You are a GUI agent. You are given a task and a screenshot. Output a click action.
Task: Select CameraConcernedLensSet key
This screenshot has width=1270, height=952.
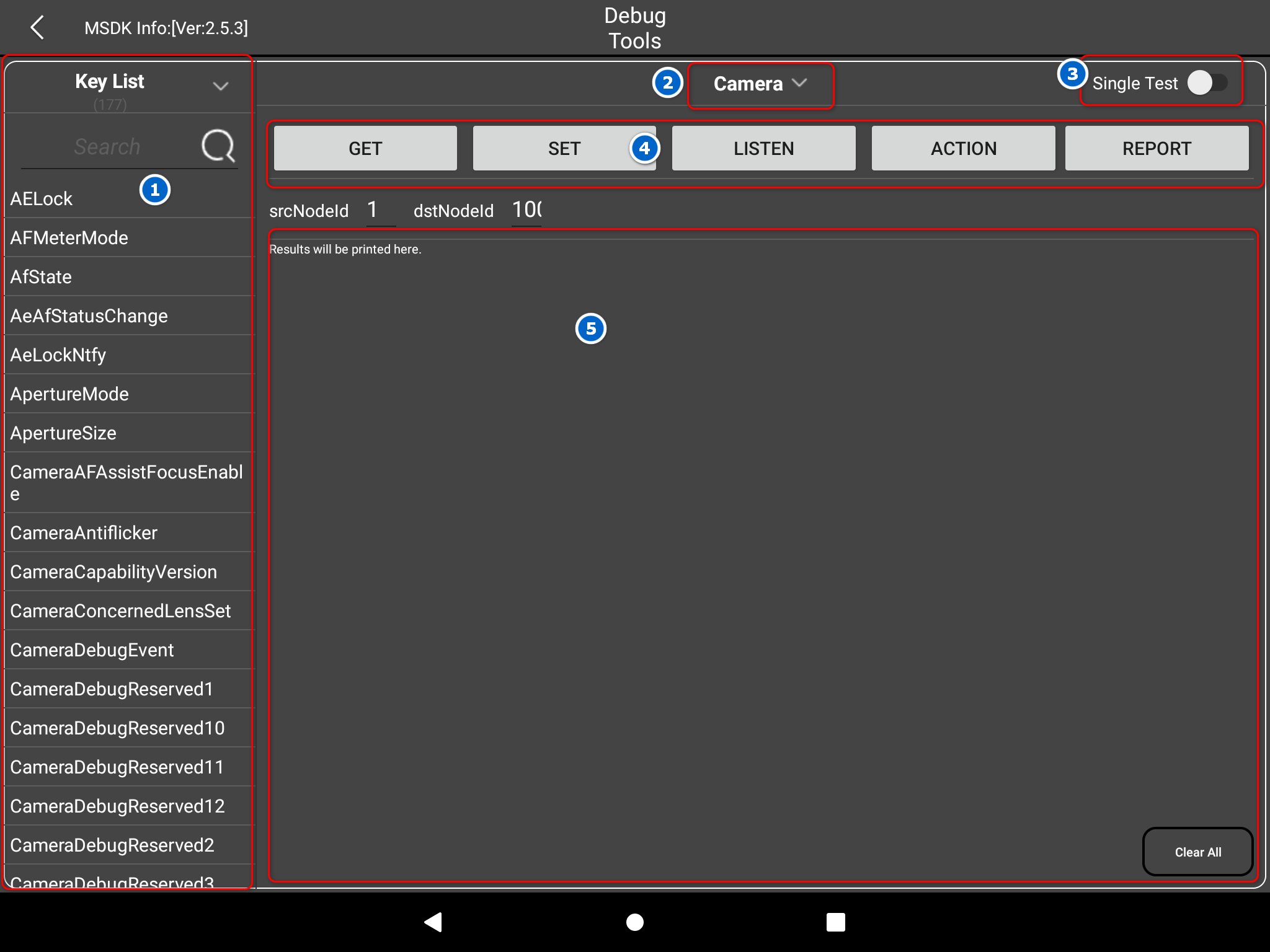(x=128, y=610)
